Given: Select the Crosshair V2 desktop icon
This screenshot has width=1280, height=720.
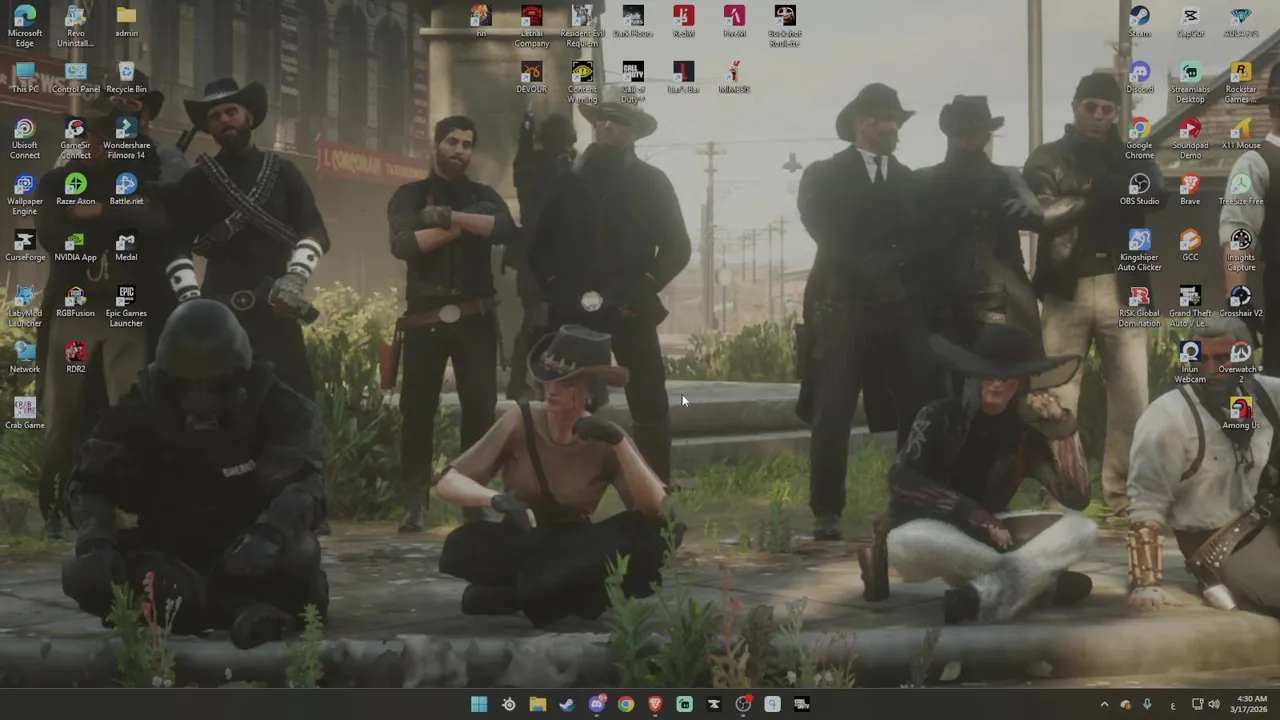Looking at the screenshot, I should coord(1241,302).
